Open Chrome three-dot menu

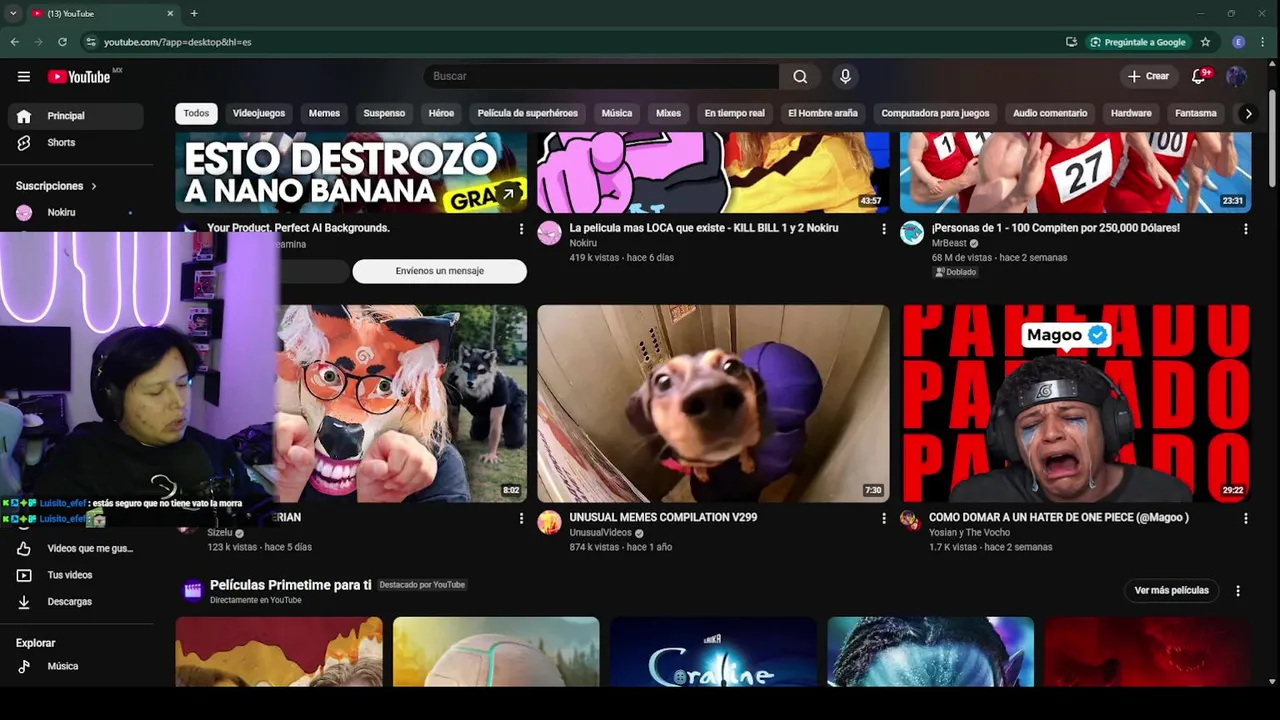click(x=1262, y=42)
